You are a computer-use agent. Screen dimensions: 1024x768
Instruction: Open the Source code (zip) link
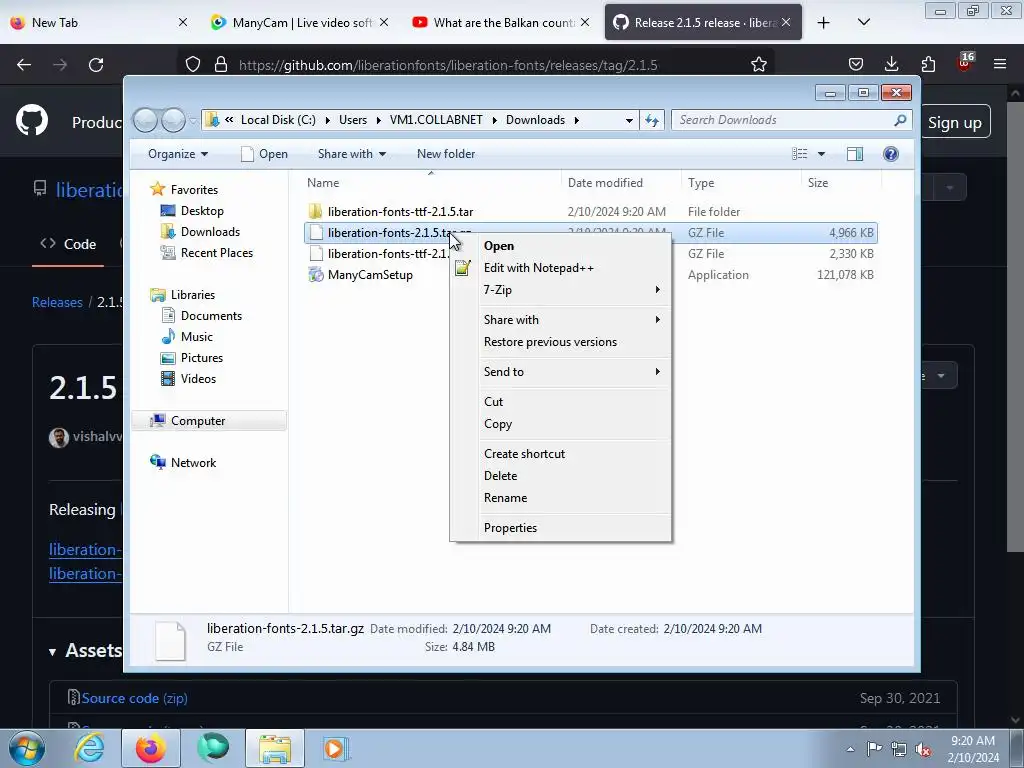pos(134,698)
